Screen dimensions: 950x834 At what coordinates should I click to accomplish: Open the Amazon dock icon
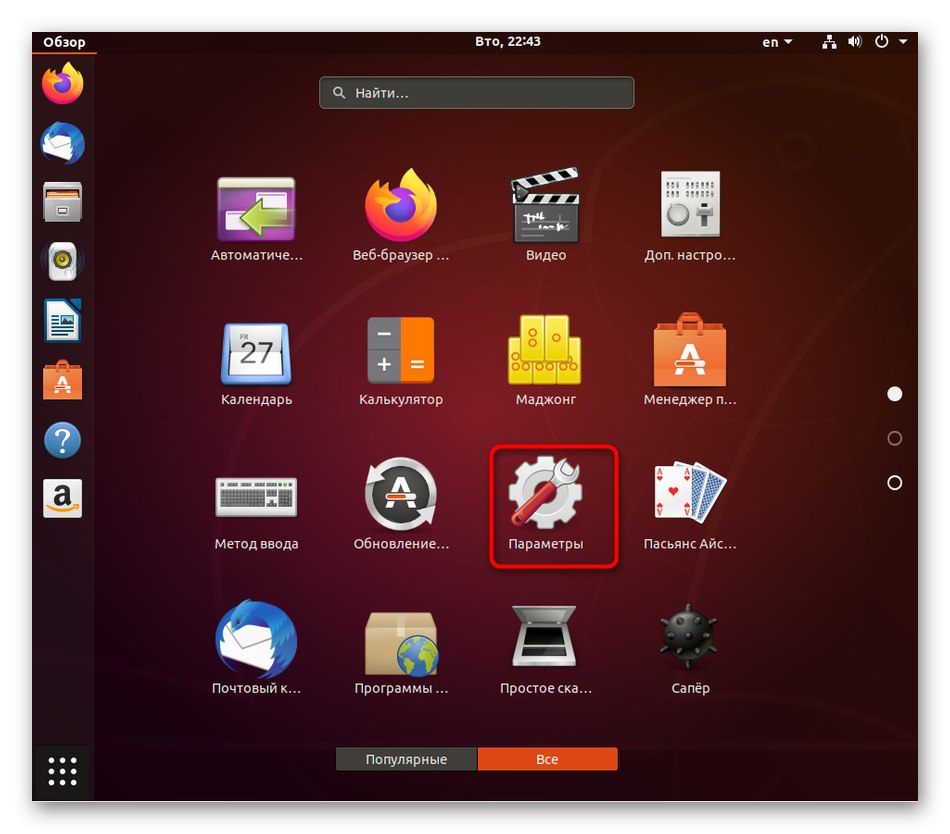[x=62, y=498]
